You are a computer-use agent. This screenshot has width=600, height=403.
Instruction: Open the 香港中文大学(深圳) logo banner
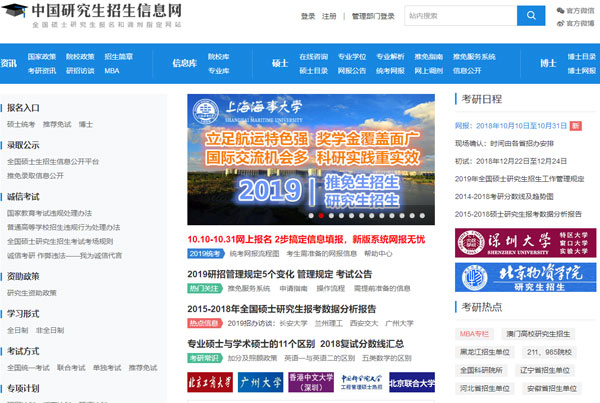point(311,382)
